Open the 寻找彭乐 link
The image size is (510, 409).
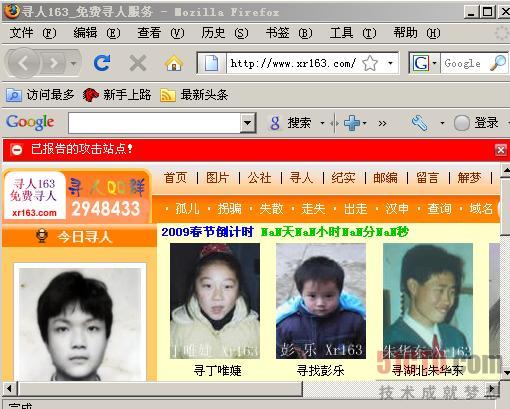click(x=320, y=370)
